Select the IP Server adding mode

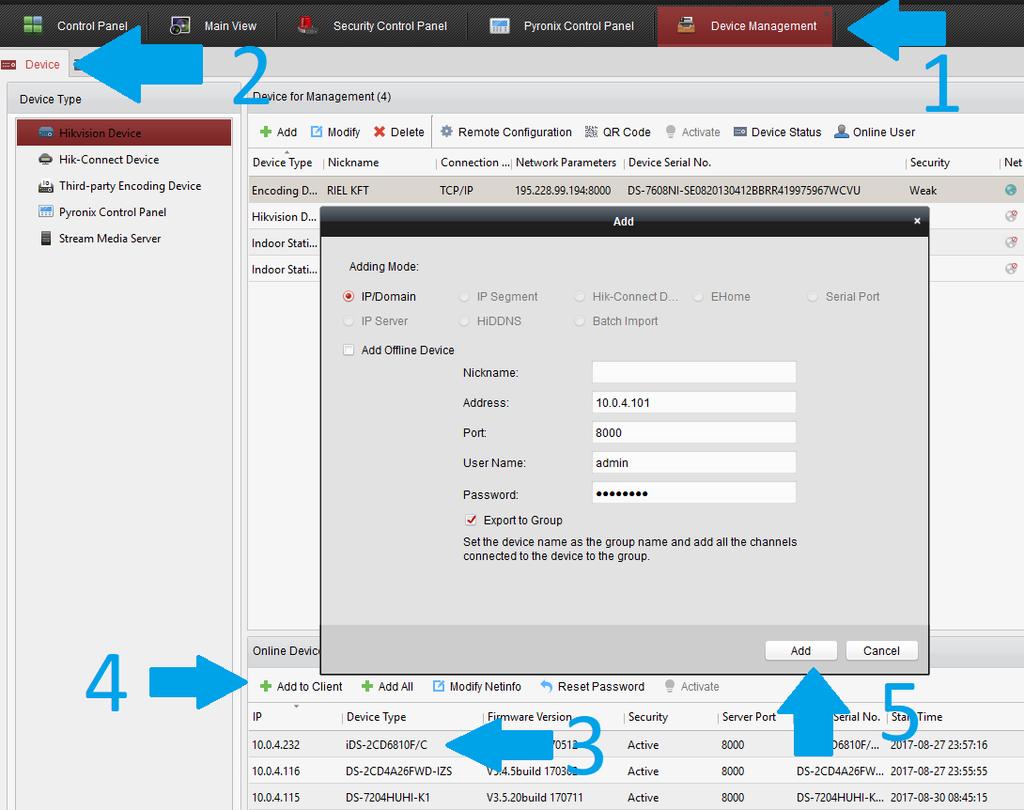click(x=376, y=321)
